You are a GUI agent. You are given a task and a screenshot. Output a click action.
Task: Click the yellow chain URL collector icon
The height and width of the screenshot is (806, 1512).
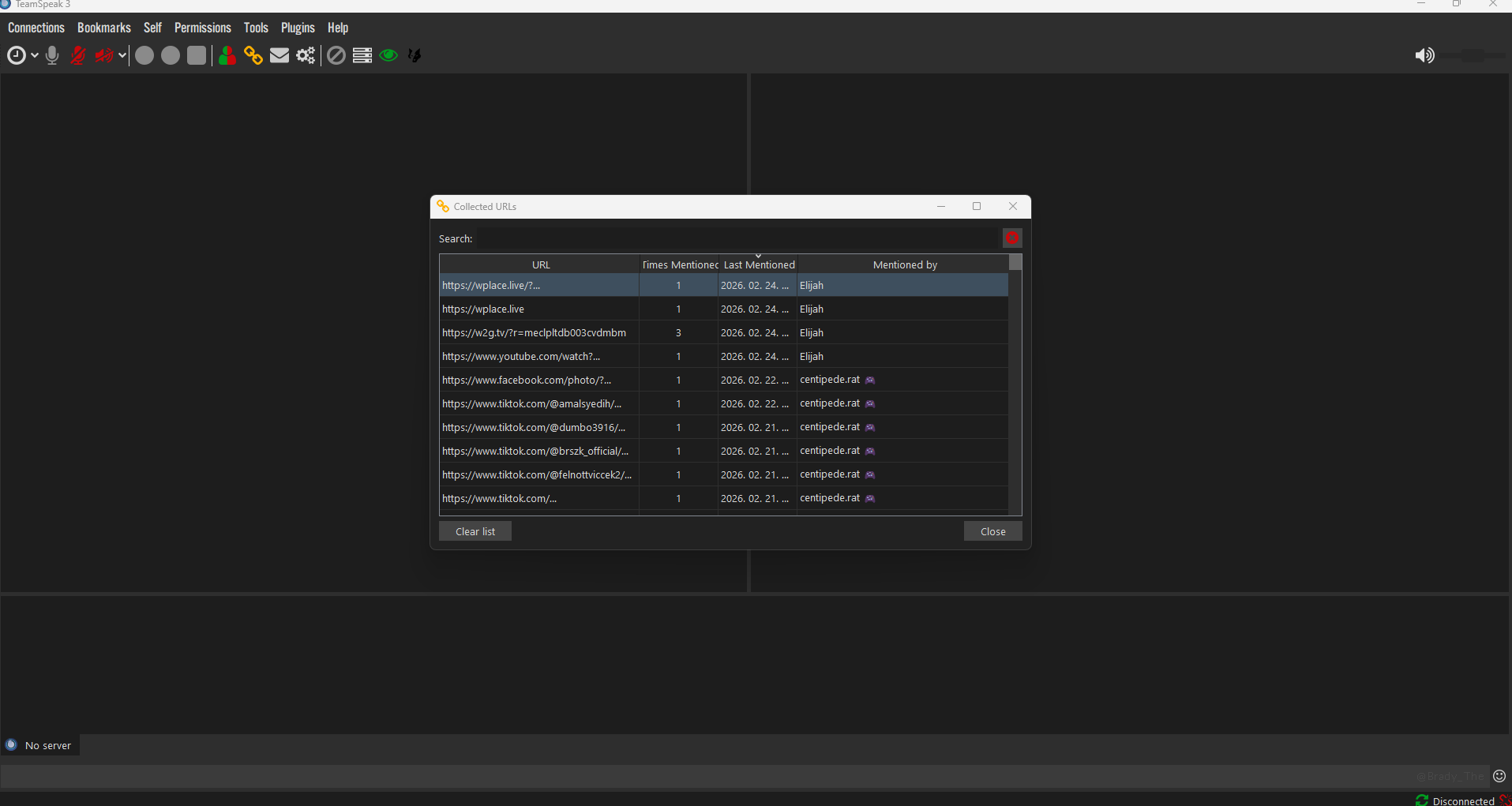253,55
